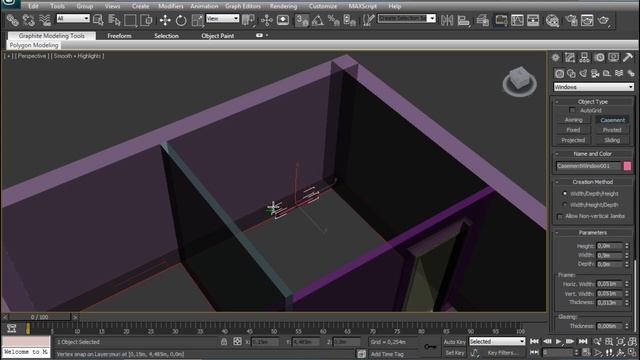Toggle the Spinner Snap icon
This screenshot has width=640, height=360.
coord(349,20)
